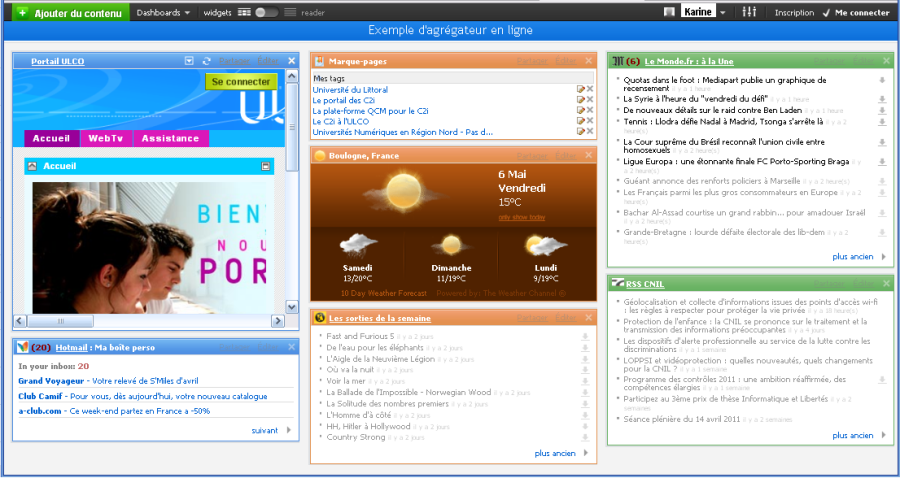Click the RSS CNIL feed icon
The height and width of the screenshot is (478, 900).
618,283
